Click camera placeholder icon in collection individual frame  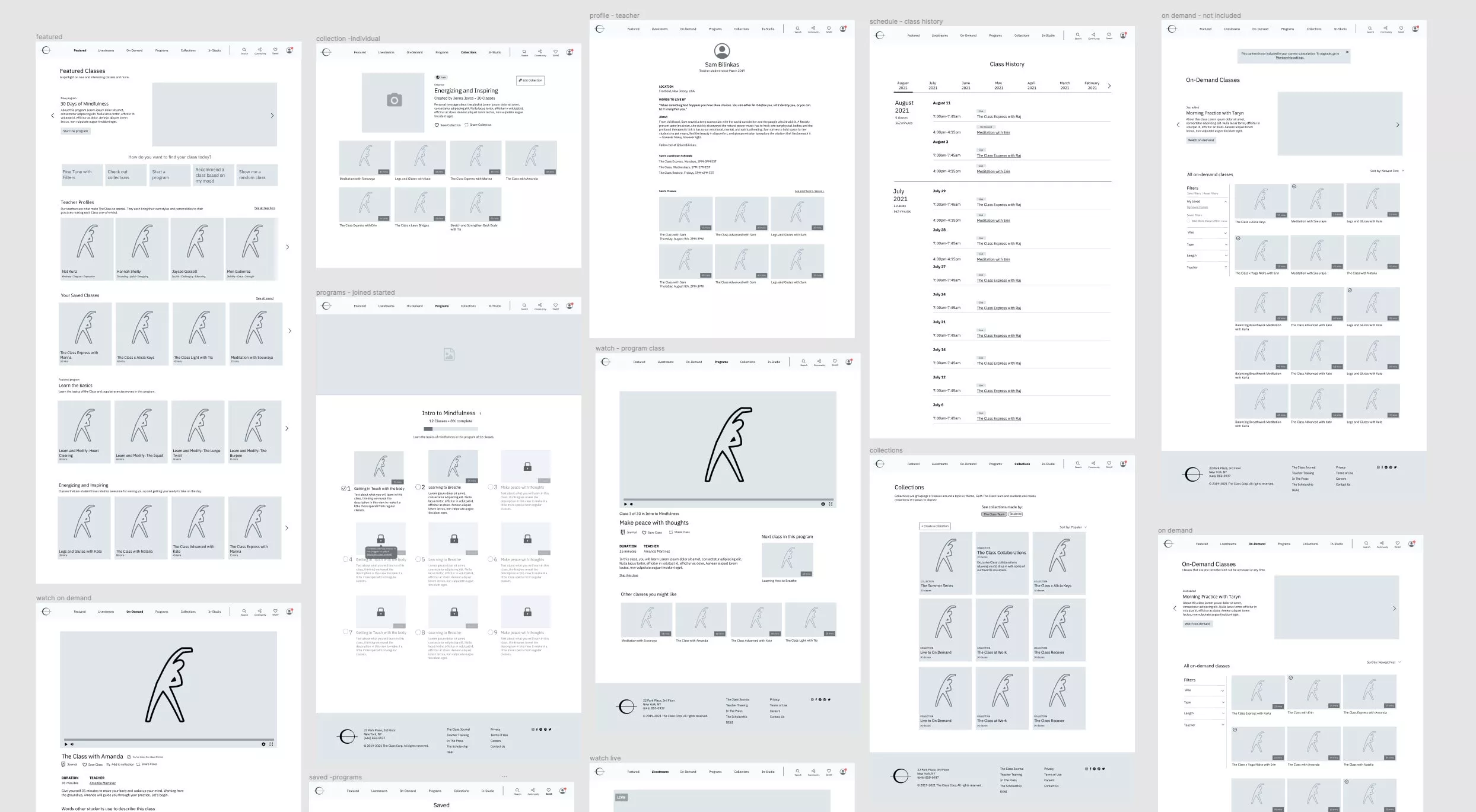(394, 101)
